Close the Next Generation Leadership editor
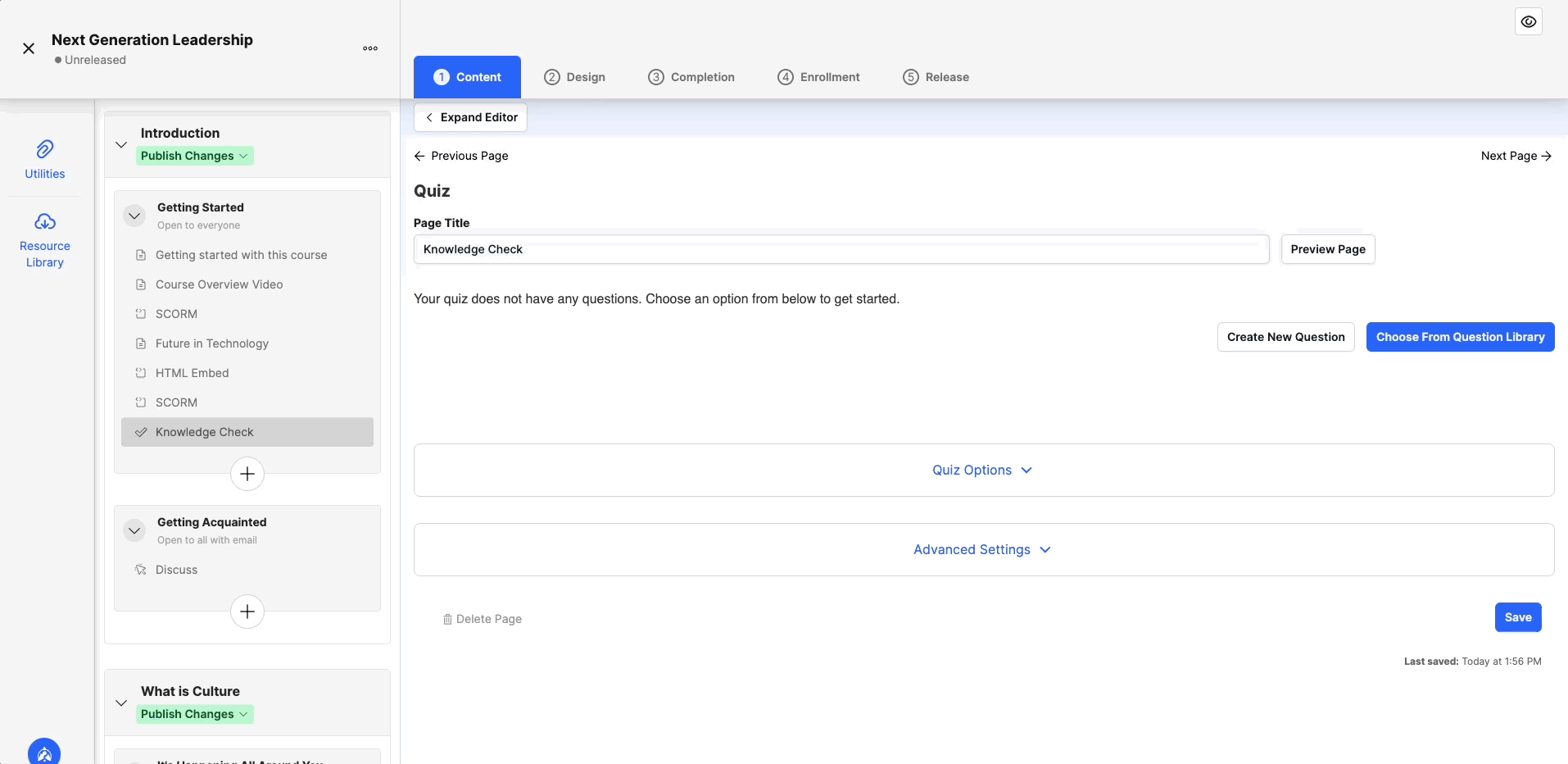This screenshot has height=764, width=1568. 29,48
